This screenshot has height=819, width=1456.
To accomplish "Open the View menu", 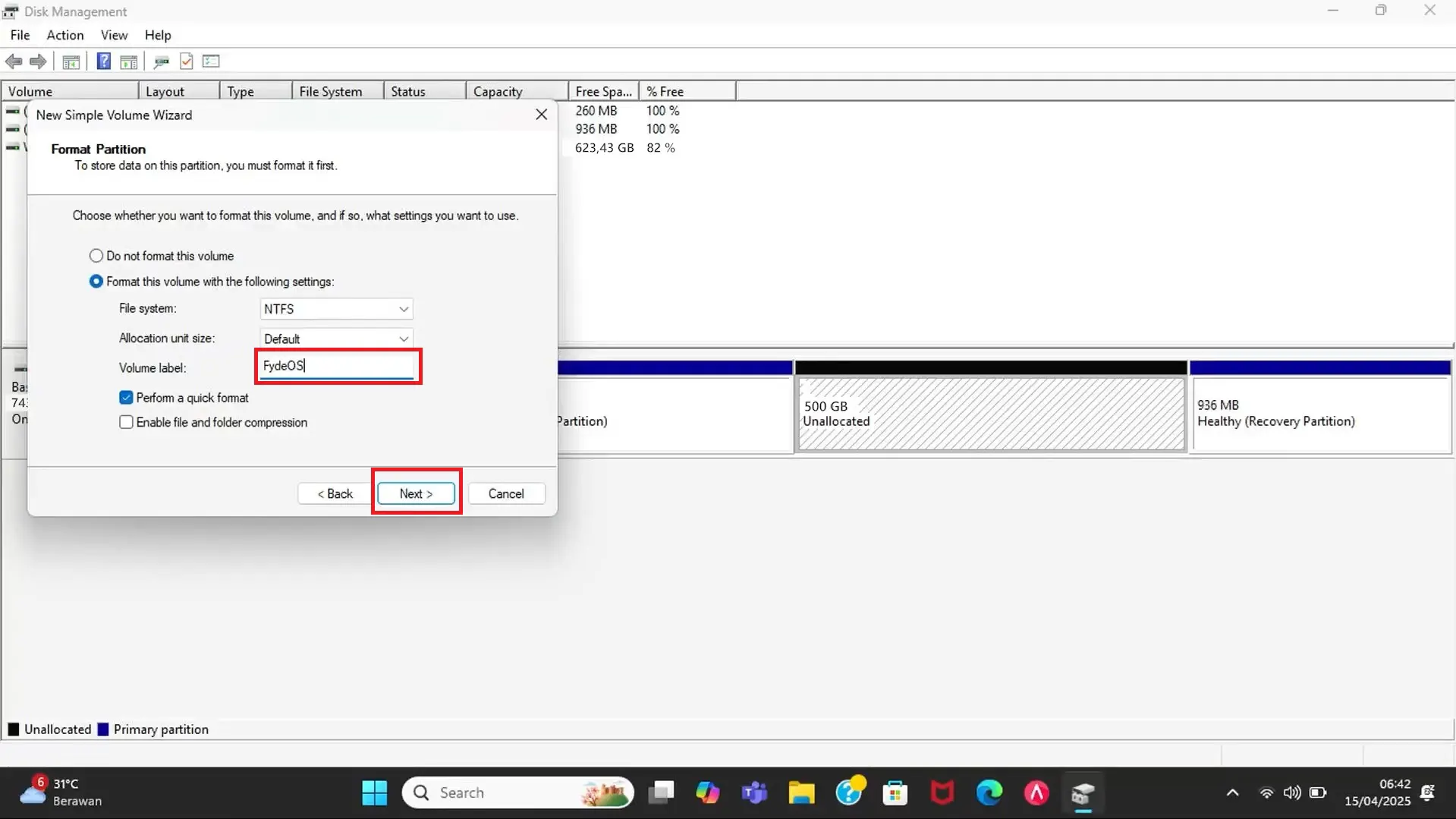I will pos(113,35).
